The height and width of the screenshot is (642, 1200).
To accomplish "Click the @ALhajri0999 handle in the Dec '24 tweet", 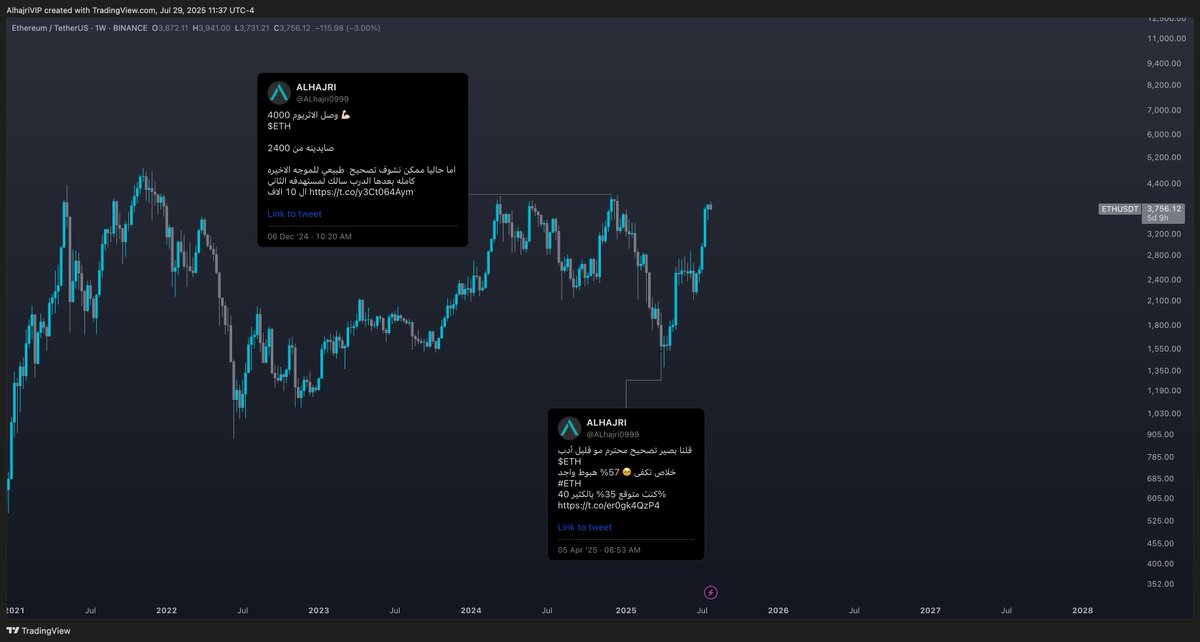I will 322,99.
